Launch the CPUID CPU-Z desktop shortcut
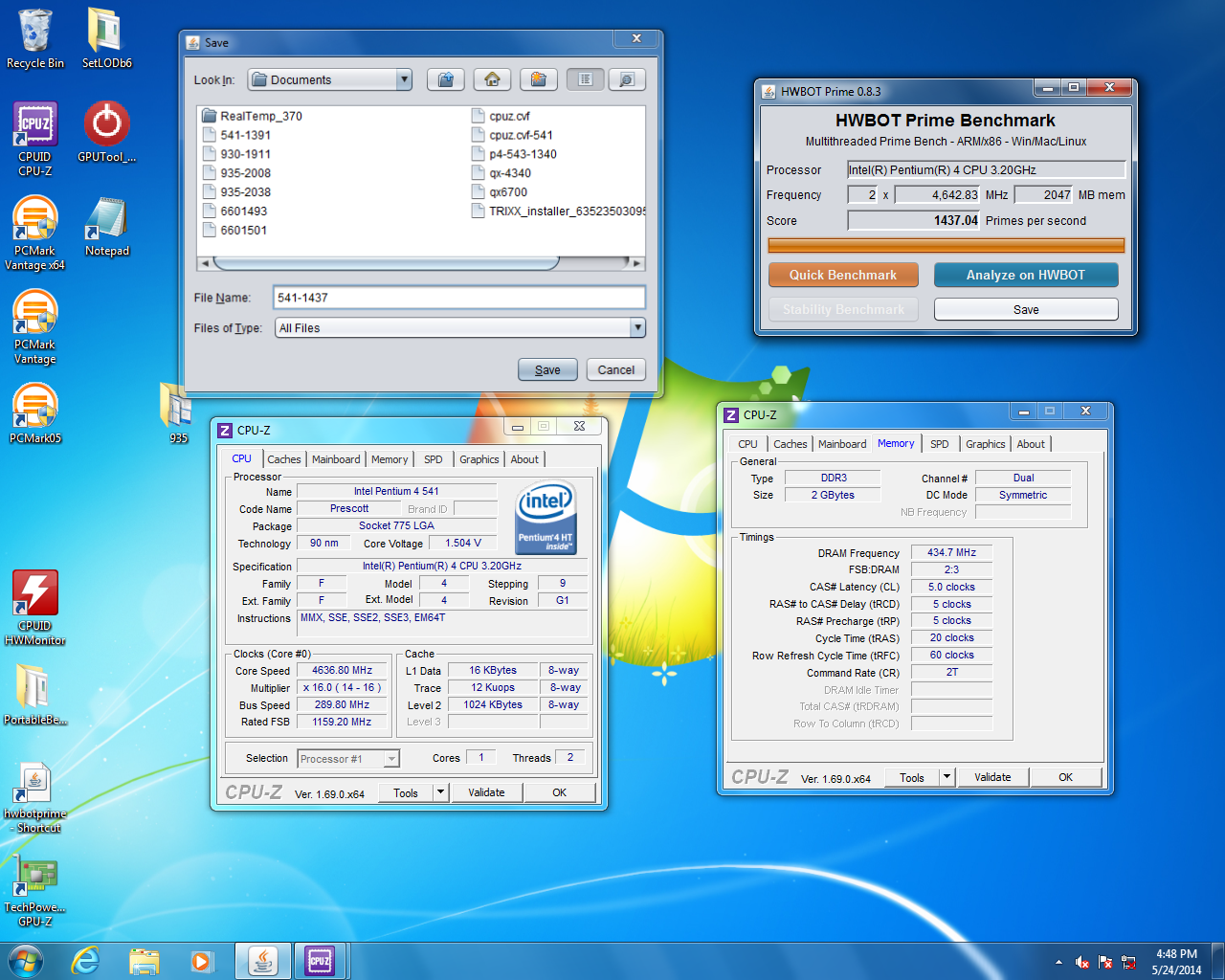1225x980 pixels. (35, 139)
